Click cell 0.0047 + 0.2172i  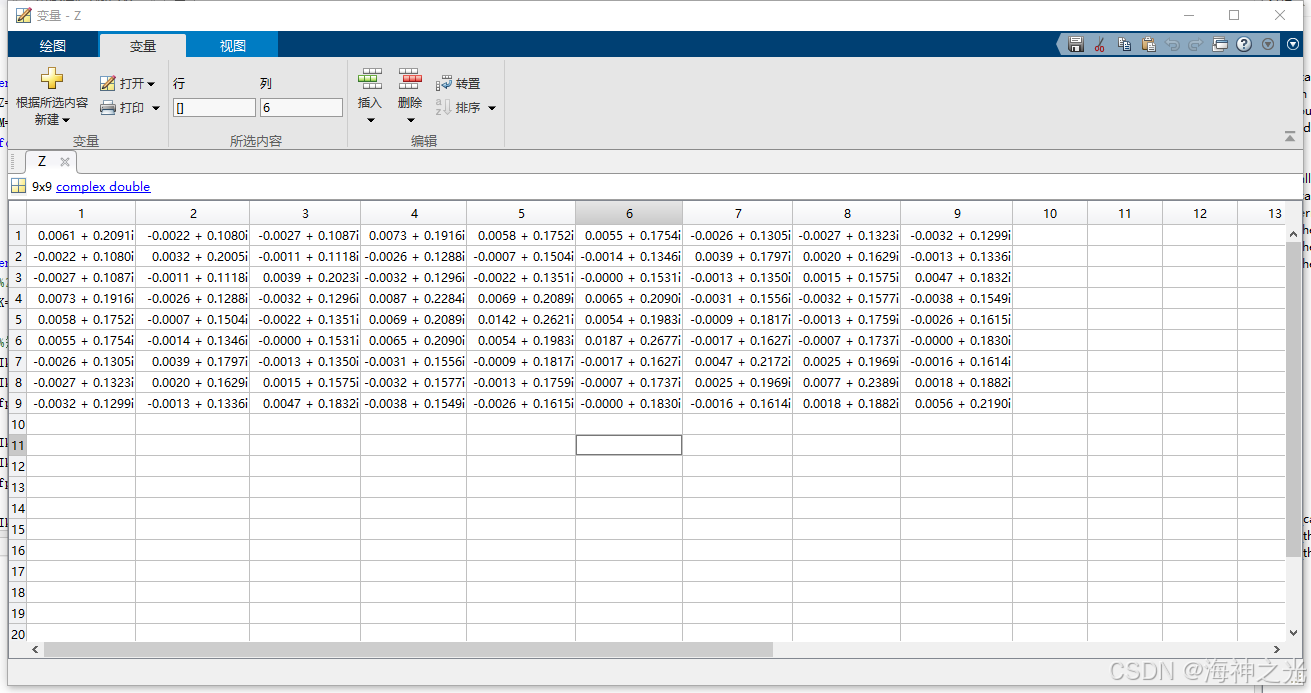[738, 362]
